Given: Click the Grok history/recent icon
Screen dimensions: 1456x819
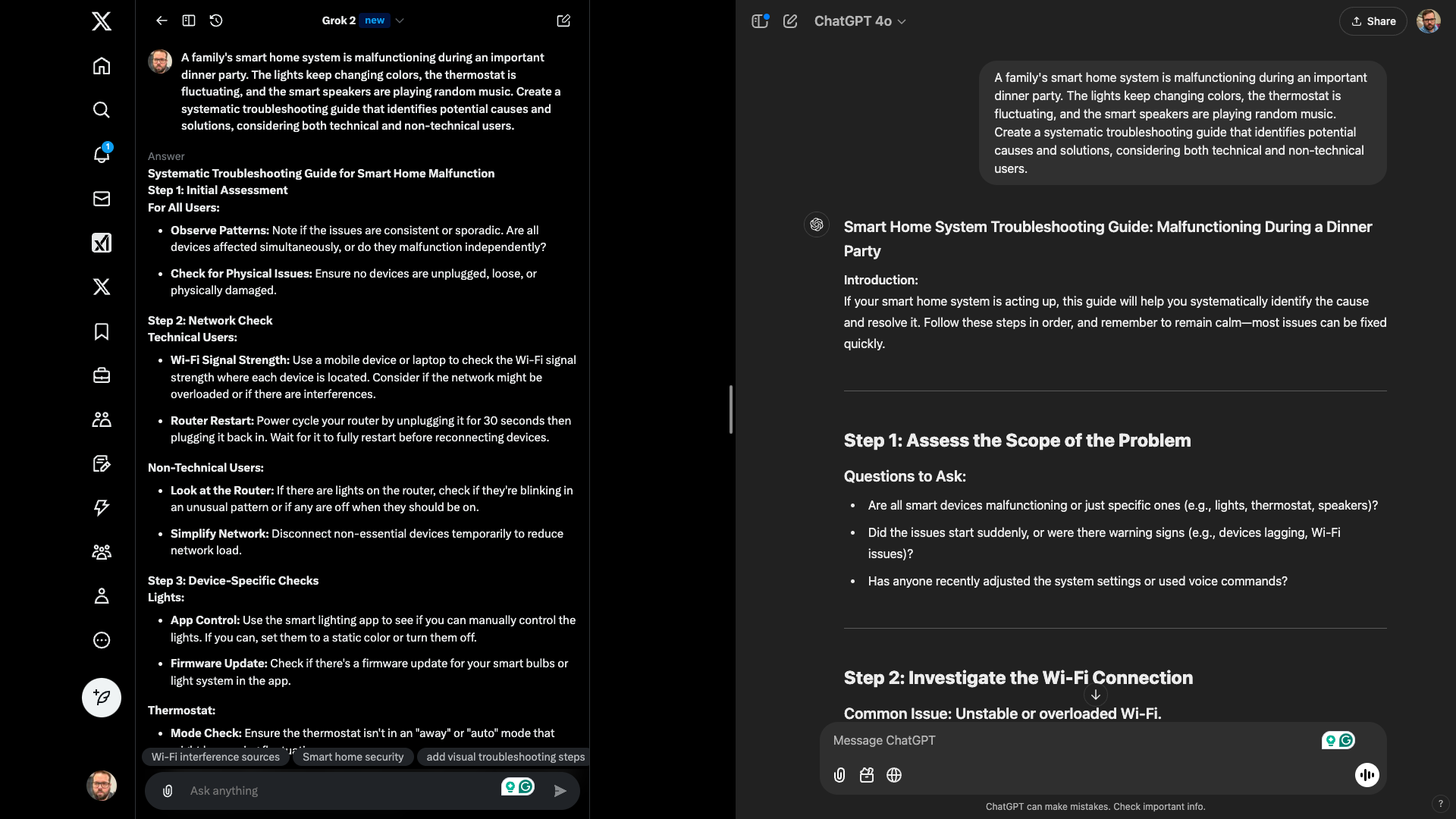Looking at the screenshot, I should pyautogui.click(x=215, y=20).
